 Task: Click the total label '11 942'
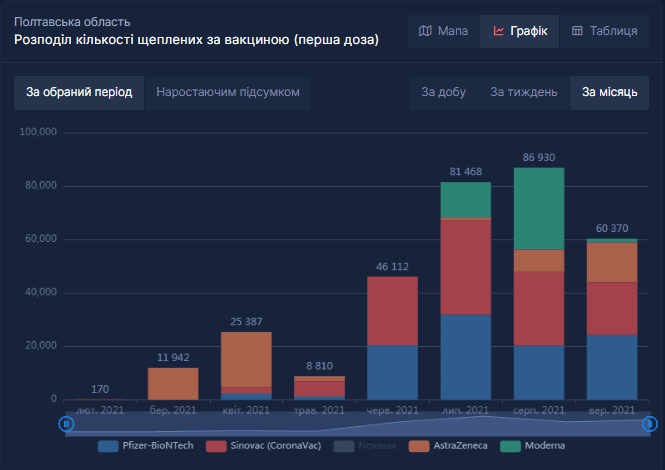(173, 358)
